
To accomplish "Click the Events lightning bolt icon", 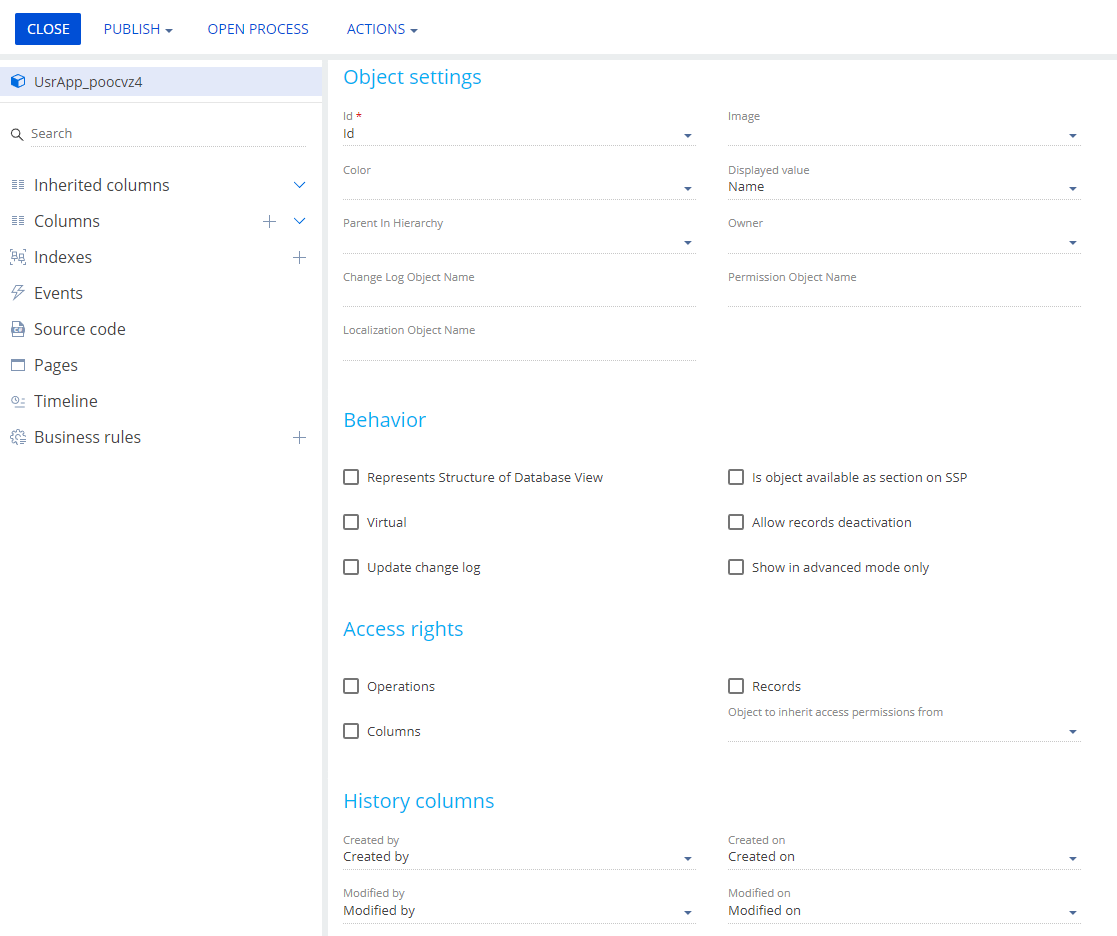I will click(17, 293).
